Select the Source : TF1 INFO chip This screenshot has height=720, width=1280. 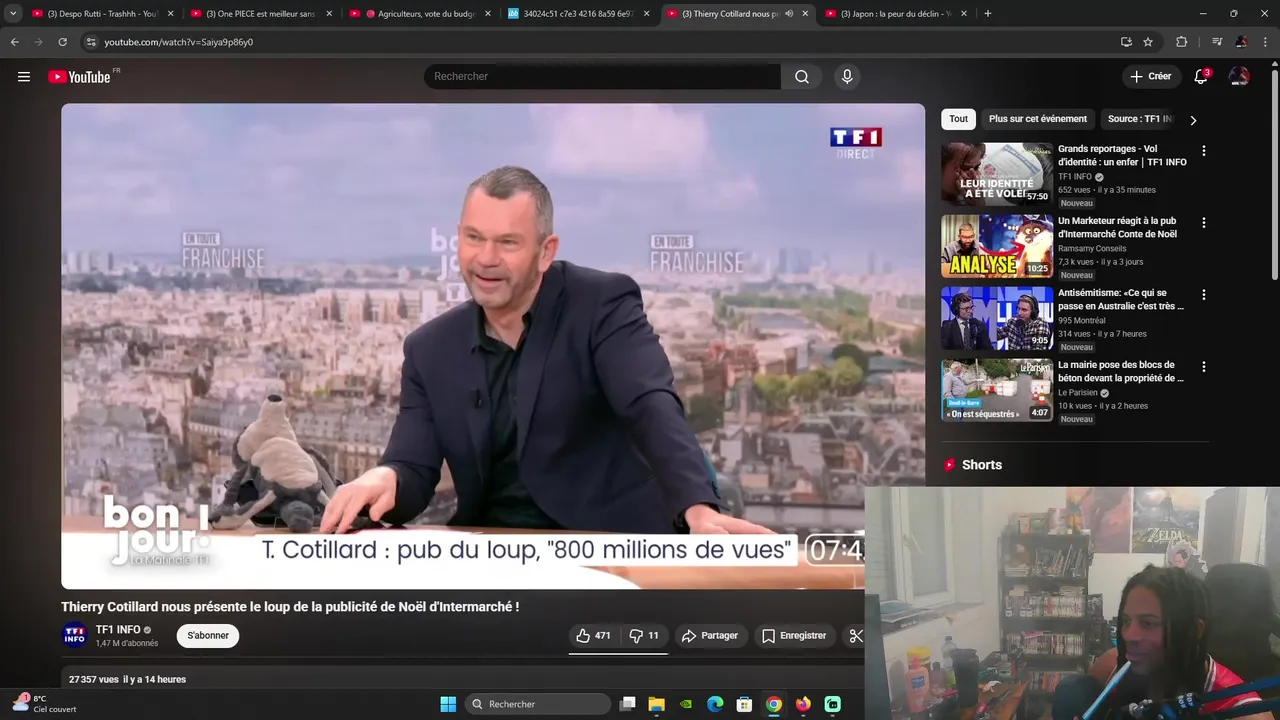pos(1139,119)
